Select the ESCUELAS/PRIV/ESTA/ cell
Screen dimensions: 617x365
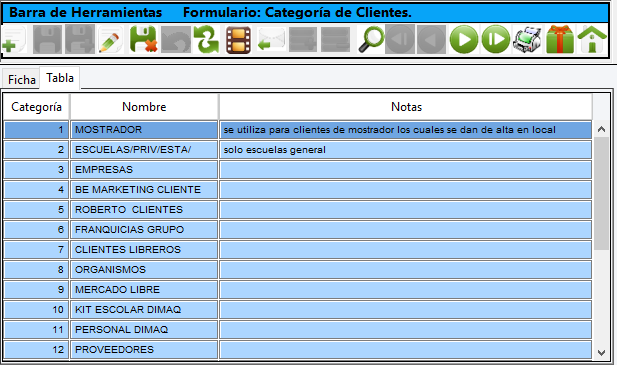click(144, 150)
